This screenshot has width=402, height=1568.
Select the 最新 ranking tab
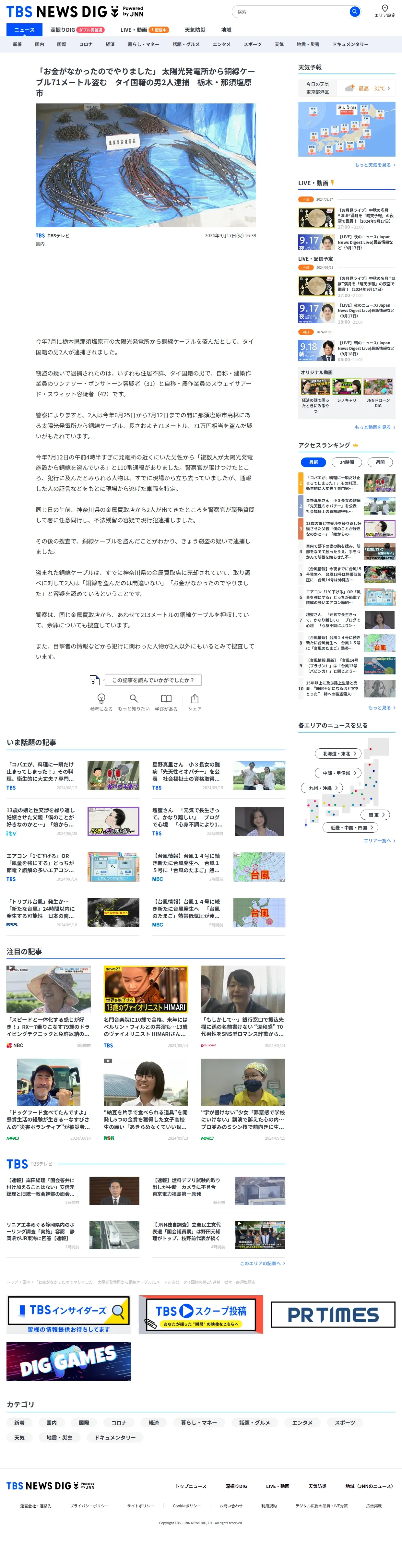[313, 462]
